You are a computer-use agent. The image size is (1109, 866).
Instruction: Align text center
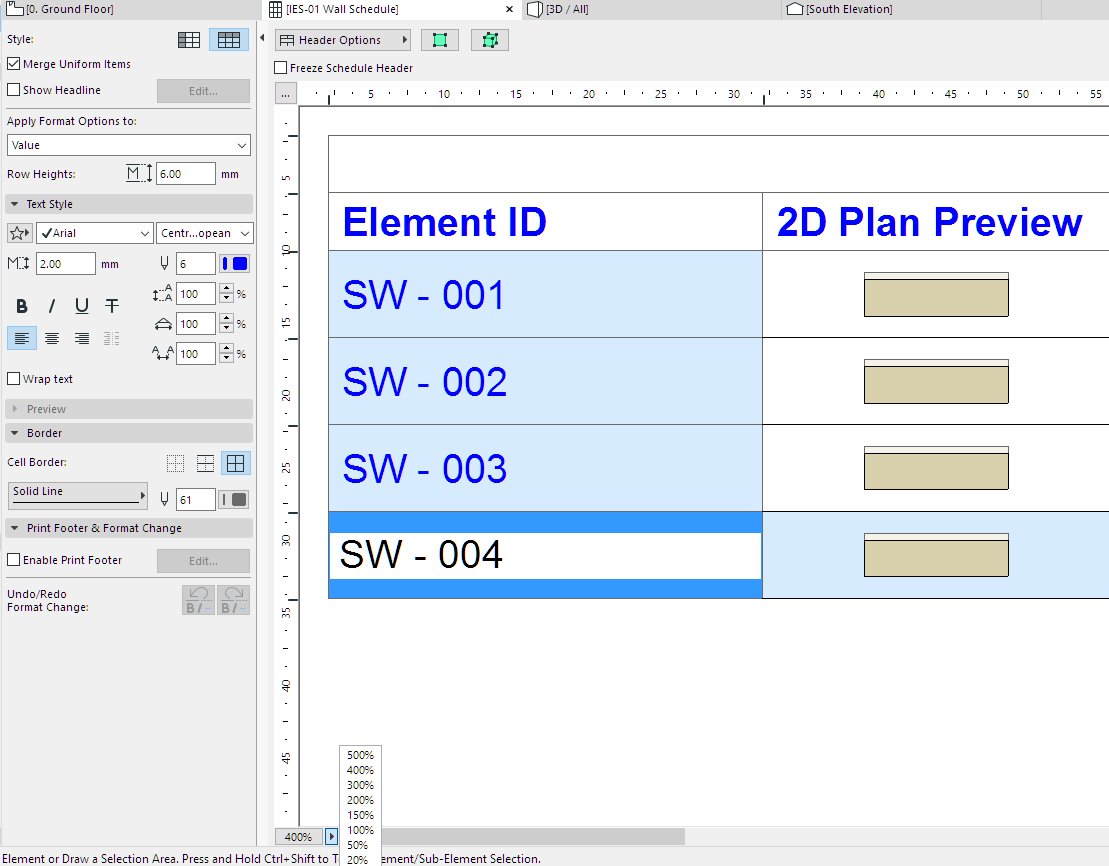(52, 338)
